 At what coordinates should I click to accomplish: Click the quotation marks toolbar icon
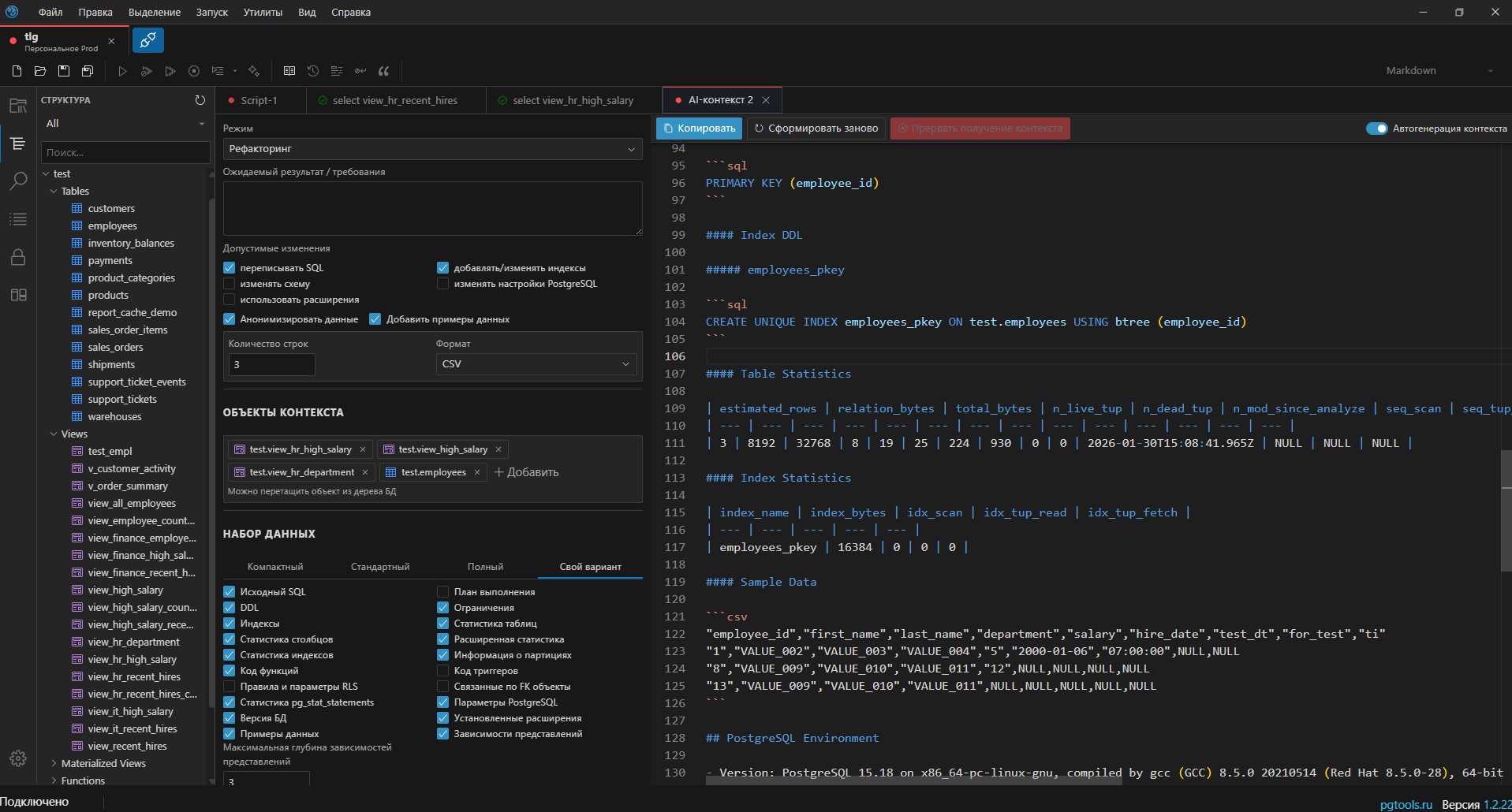384,71
